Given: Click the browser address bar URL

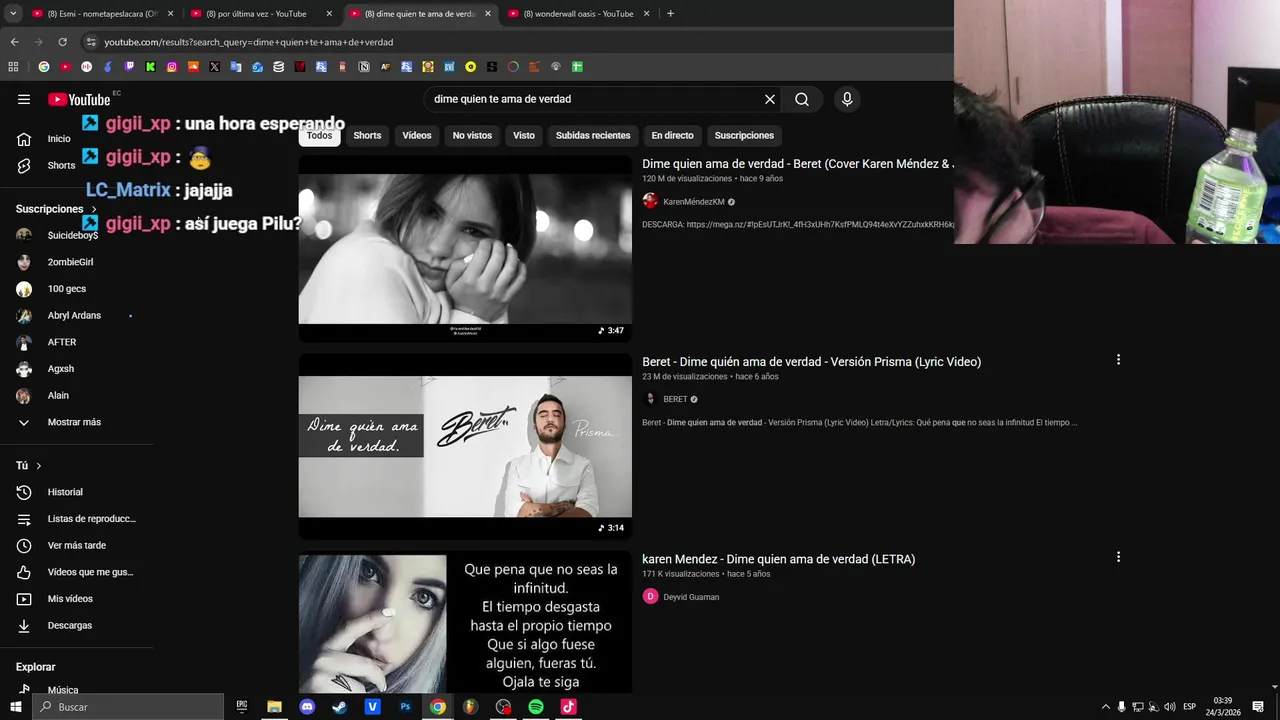Looking at the screenshot, I should pyautogui.click(x=249, y=42).
